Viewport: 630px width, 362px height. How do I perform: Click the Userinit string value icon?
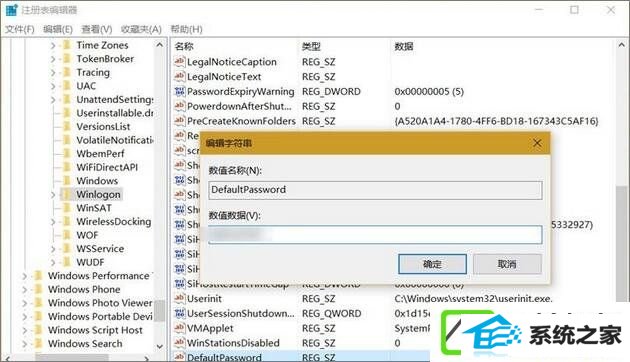(179, 299)
